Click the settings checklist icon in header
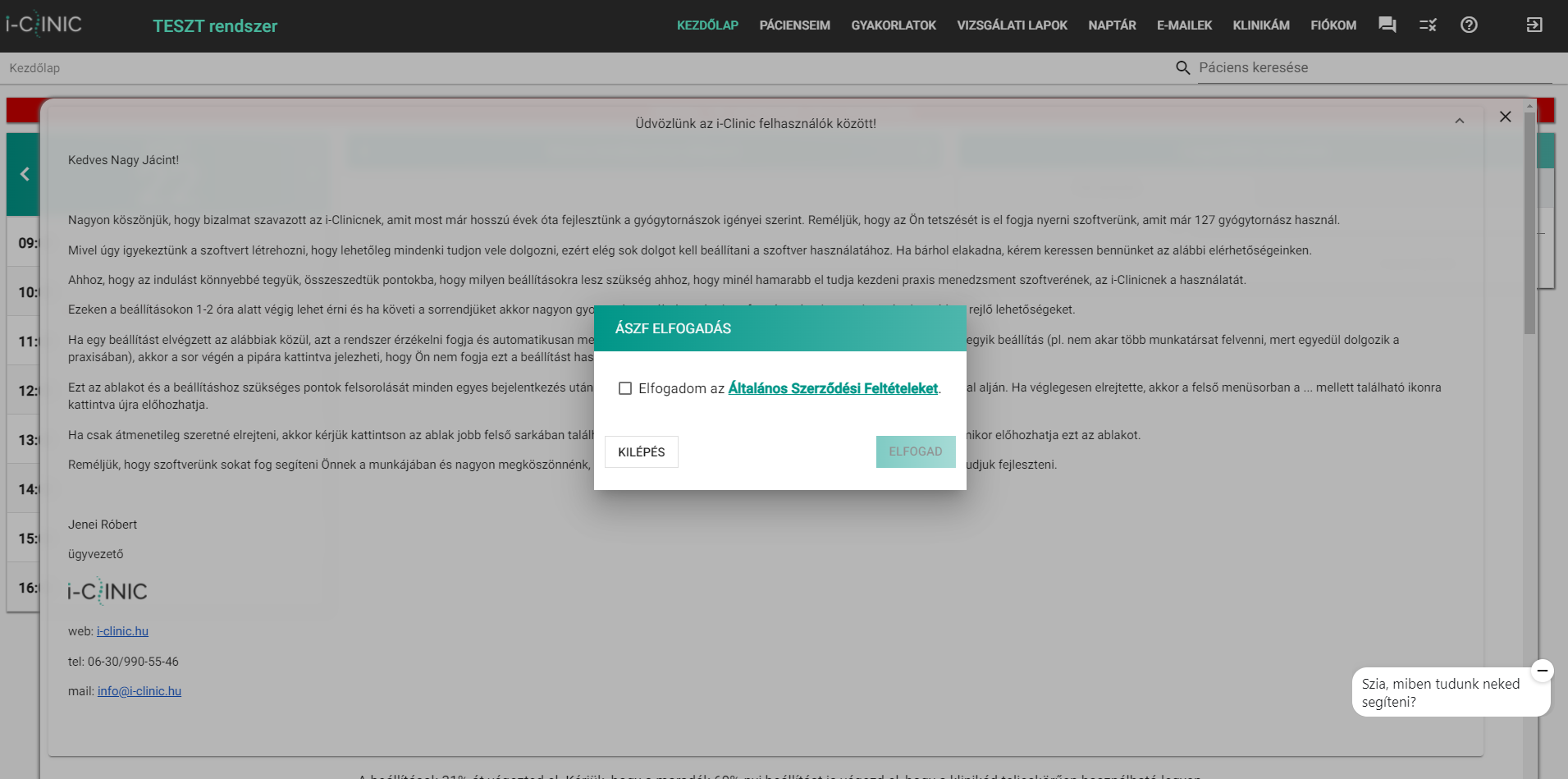The image size is (1568, 779). click(x=1428, y=25)
